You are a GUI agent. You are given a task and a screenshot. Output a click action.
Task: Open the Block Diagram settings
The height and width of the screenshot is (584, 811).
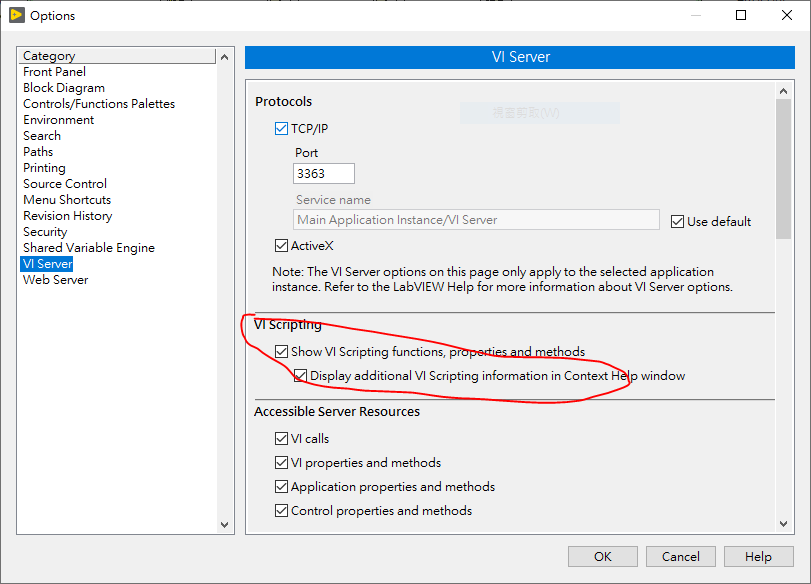pos(63,87)
